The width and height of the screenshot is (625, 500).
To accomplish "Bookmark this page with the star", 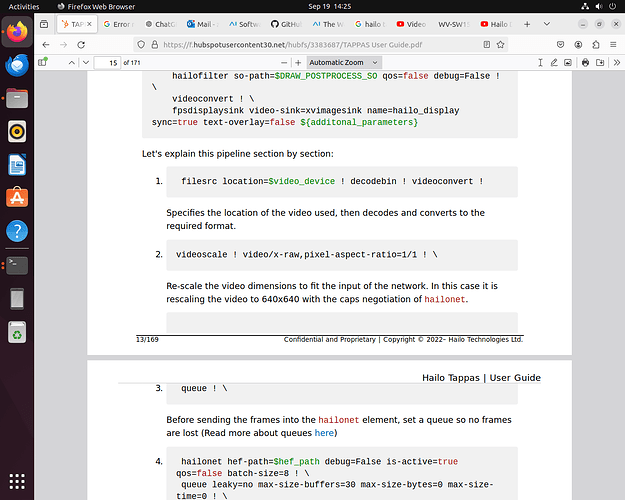I will pyautogui.click(x=501, y=45).
